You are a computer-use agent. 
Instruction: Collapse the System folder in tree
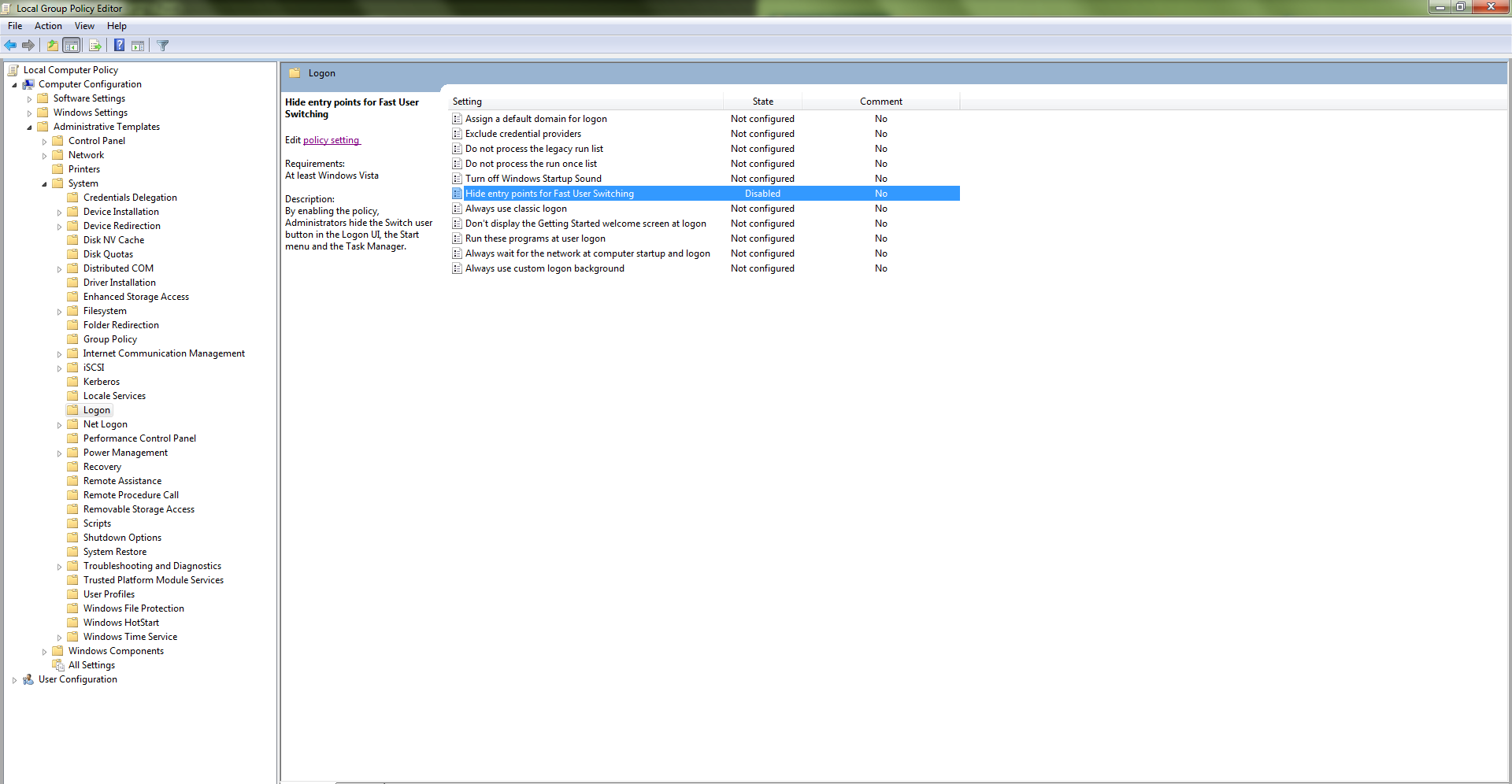(44, 184)
